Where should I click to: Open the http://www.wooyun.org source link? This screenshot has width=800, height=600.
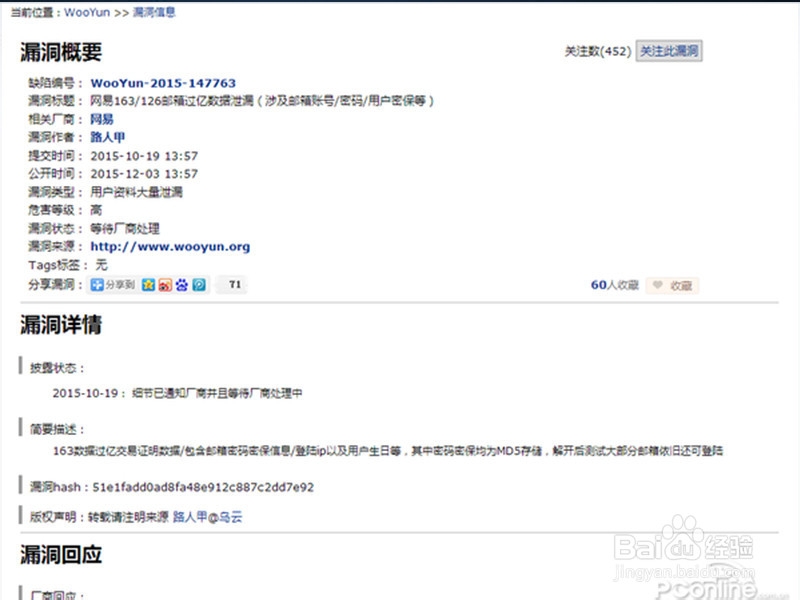point(170,247)
